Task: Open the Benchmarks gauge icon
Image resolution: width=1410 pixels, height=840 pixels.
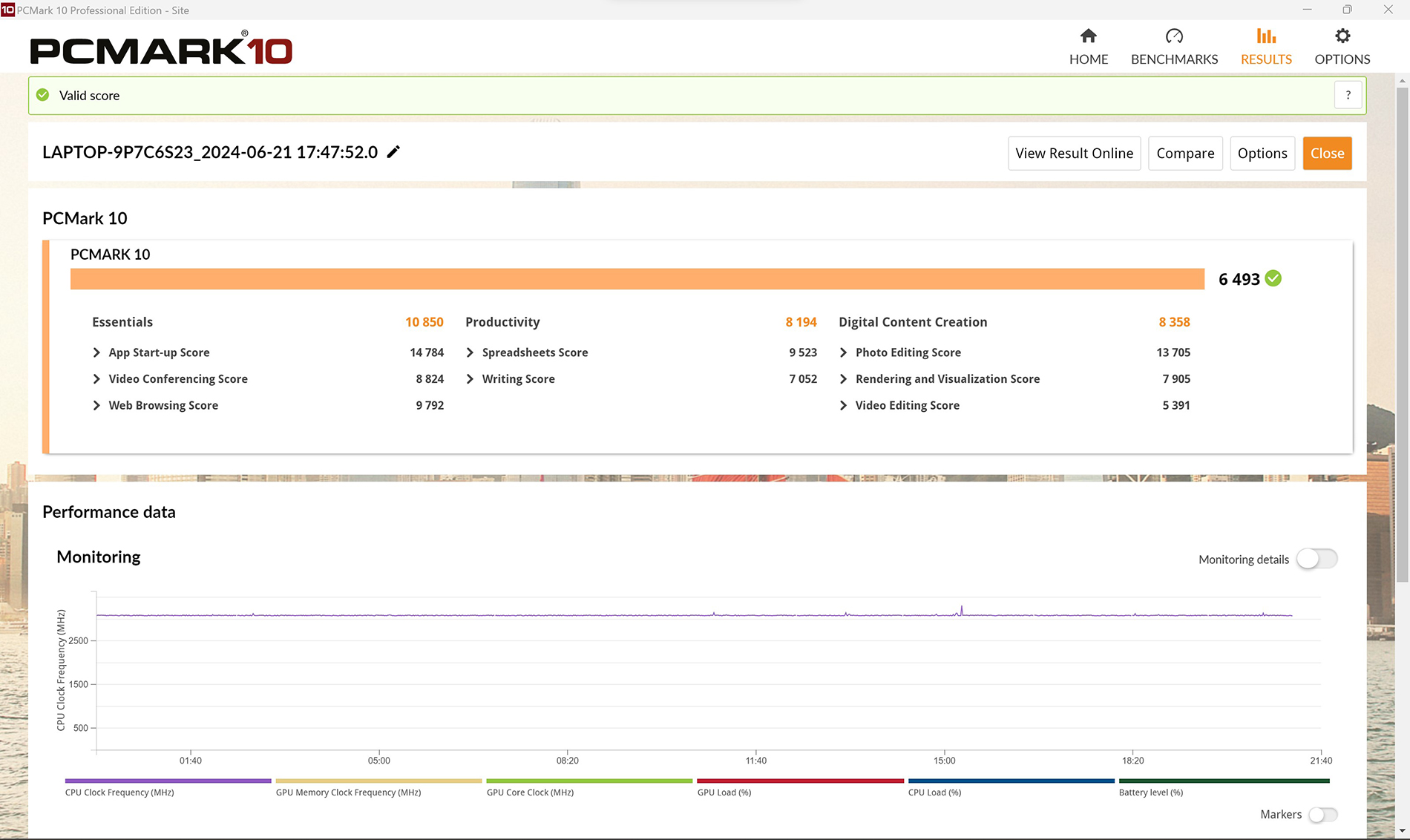Action: tap(1174, 36)
